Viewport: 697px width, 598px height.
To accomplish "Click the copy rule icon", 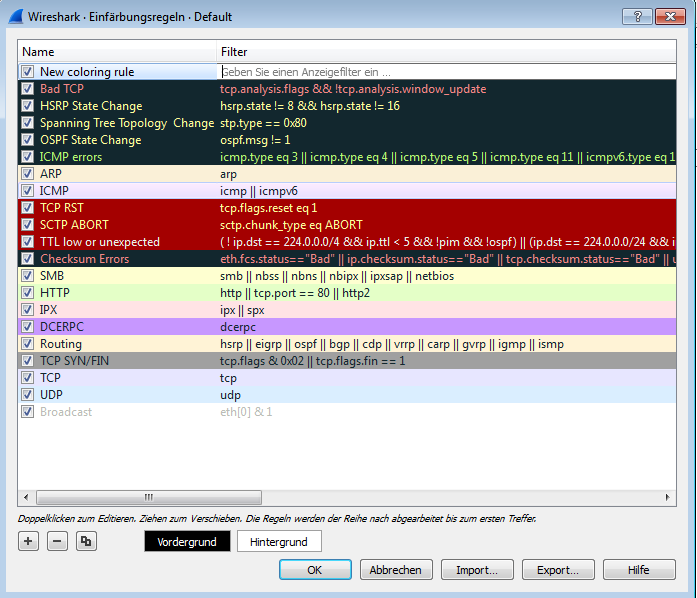I will point(86,541).
